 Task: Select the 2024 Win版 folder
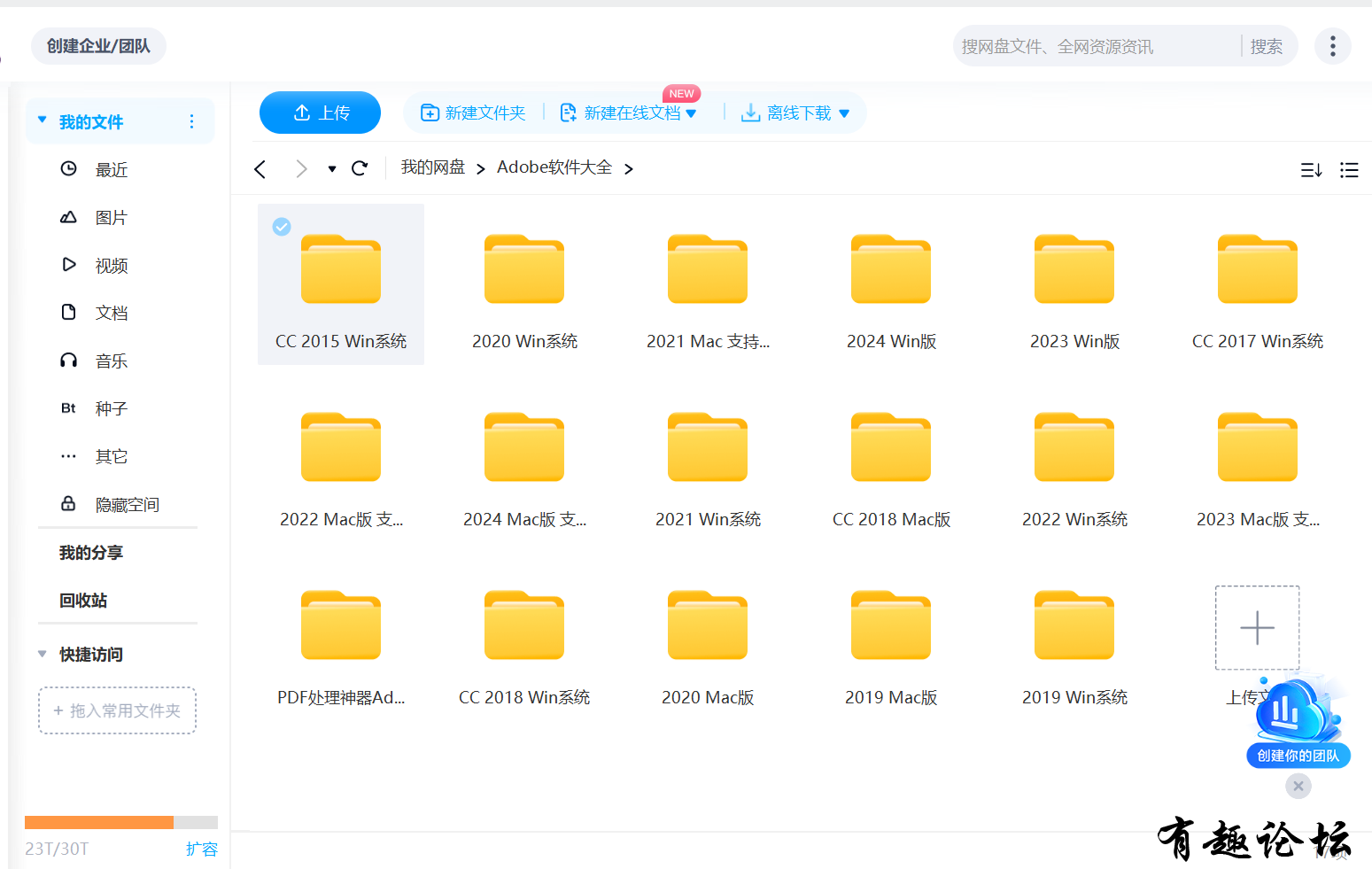click(891, 284)
